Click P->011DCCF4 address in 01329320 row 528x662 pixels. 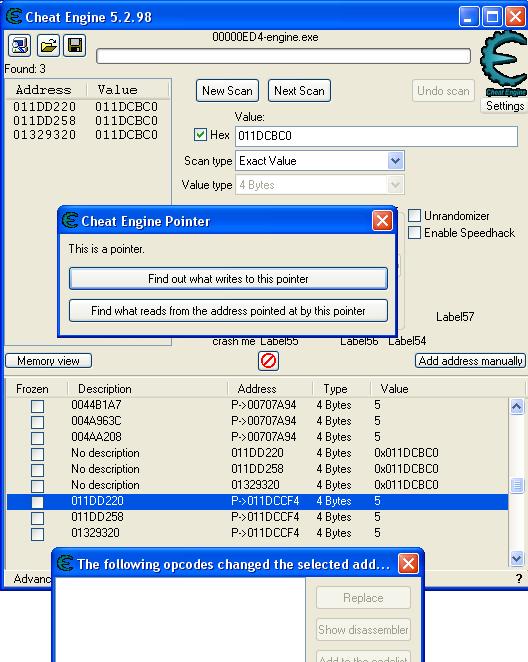pyautogui.click(x=265, y=533)
